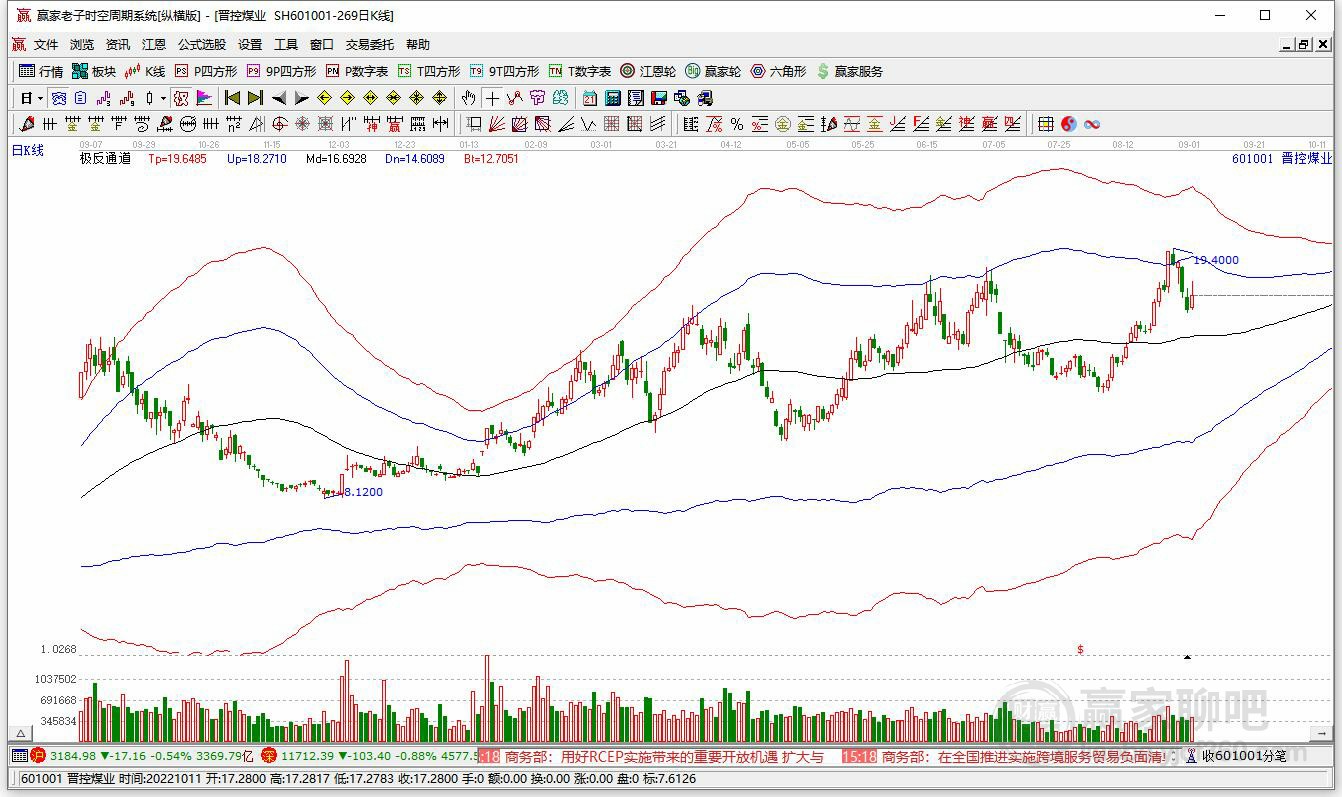1342x797 pixels.
Task: Open the 9P四方形 tool
Action: pyautogui.click(x=281, y=71)
